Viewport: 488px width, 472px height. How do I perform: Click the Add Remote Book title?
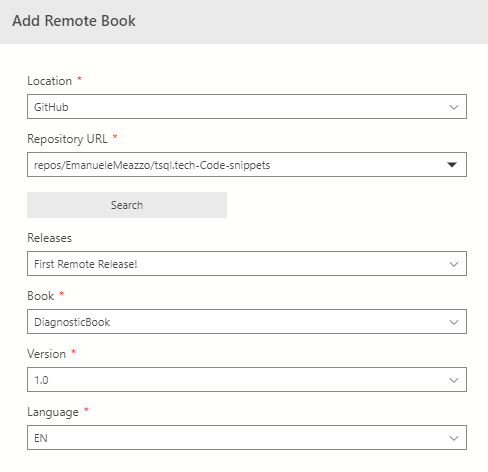click(74, 21)
